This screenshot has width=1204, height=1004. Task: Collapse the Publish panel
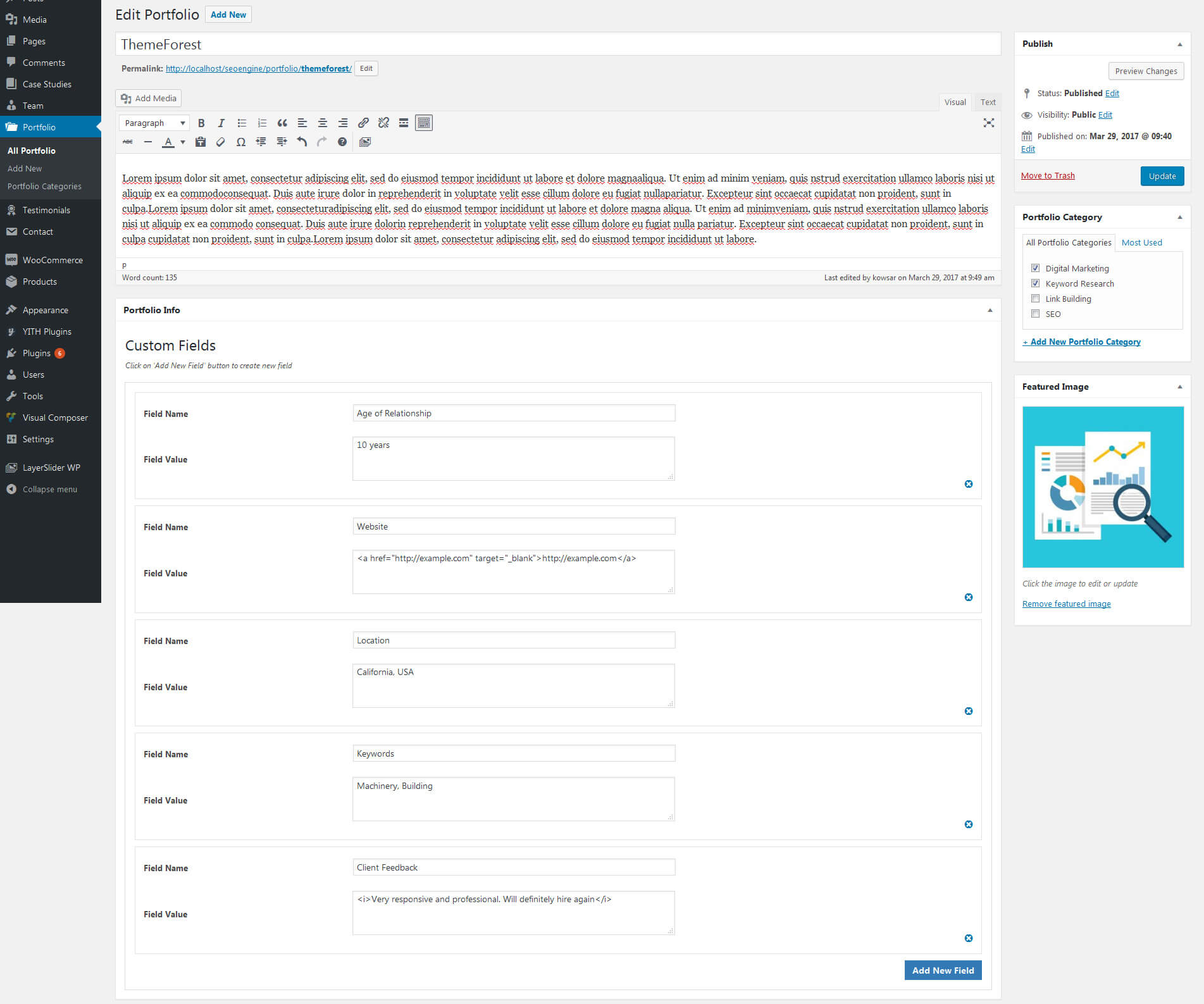pyautogui.click(x=1180, y=44)
